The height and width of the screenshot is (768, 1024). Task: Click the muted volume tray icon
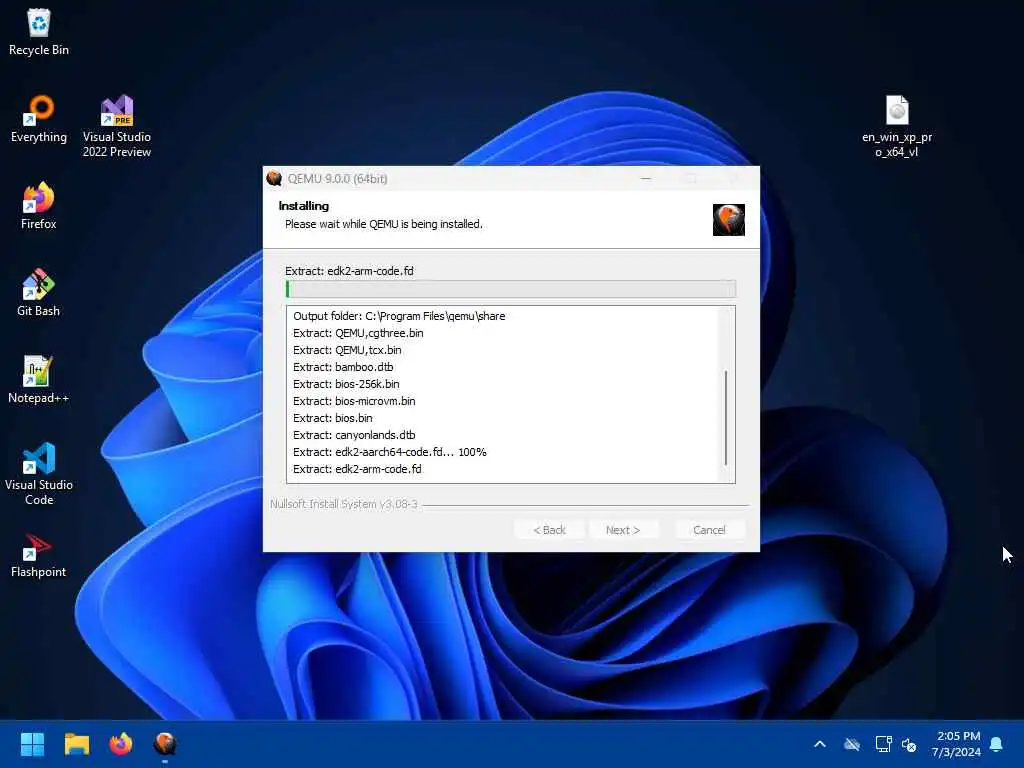click(909, 744)
